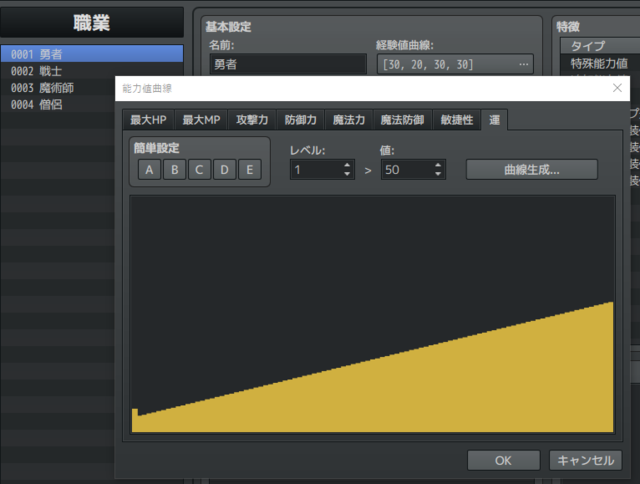Apply quick setting preset B
Image resolution: width=640 pixels, height=484 pixels.
[x=174, y=170]
